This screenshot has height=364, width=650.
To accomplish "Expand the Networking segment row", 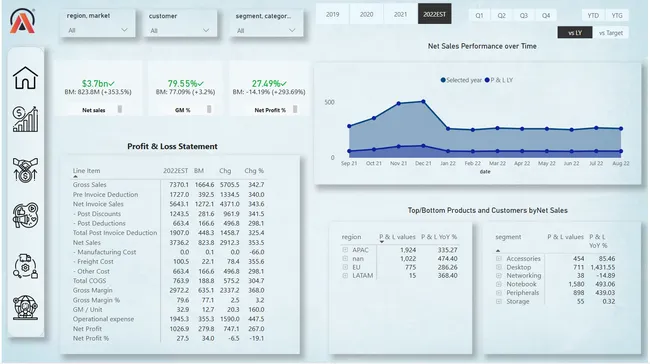I will tap(499, 276).
